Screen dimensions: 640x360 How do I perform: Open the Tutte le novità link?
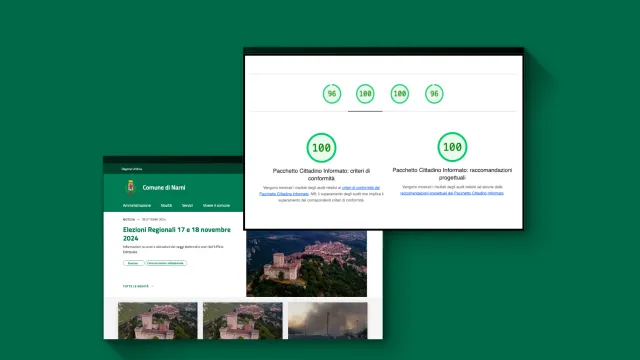click(x=138, y=287)
